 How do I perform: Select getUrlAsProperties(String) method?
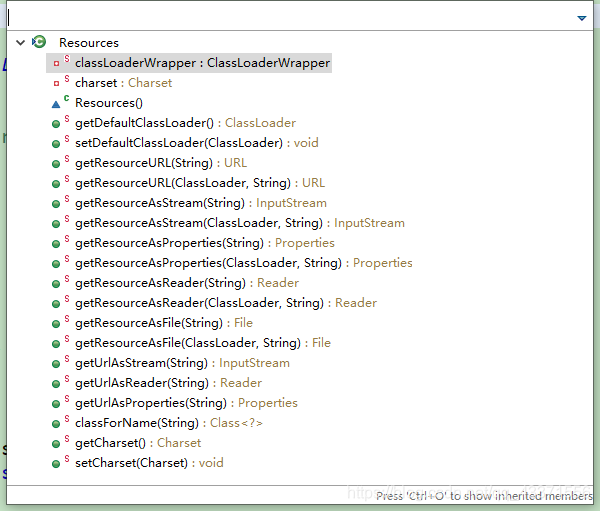[x=186, y=403]
